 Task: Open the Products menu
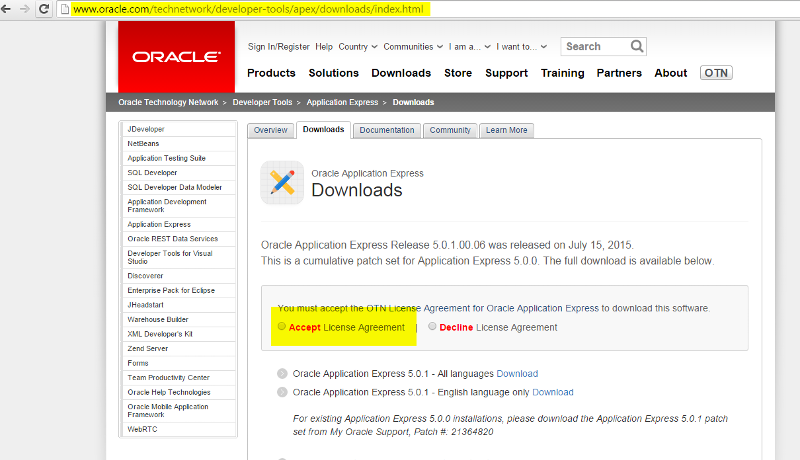point(271,73)
